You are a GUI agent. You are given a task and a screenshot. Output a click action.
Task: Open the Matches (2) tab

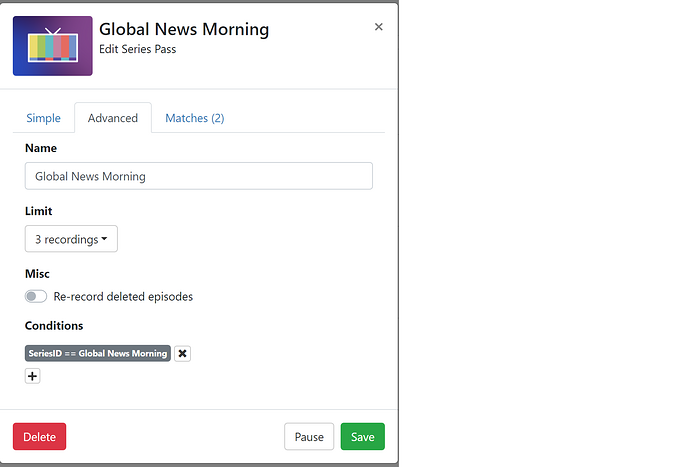194,118
